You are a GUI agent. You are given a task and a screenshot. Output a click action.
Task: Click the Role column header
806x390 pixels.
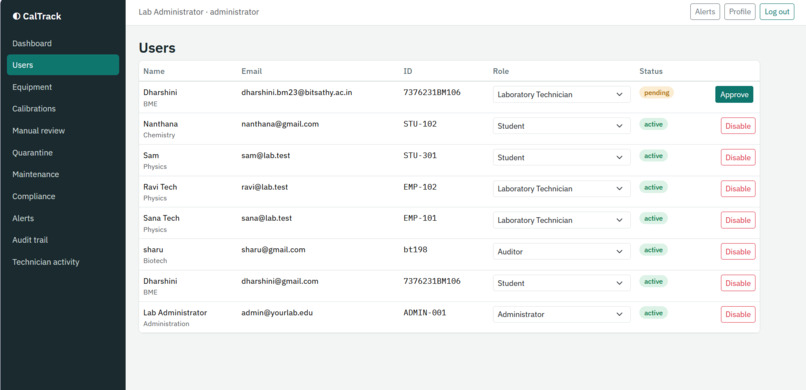point(501,71)
